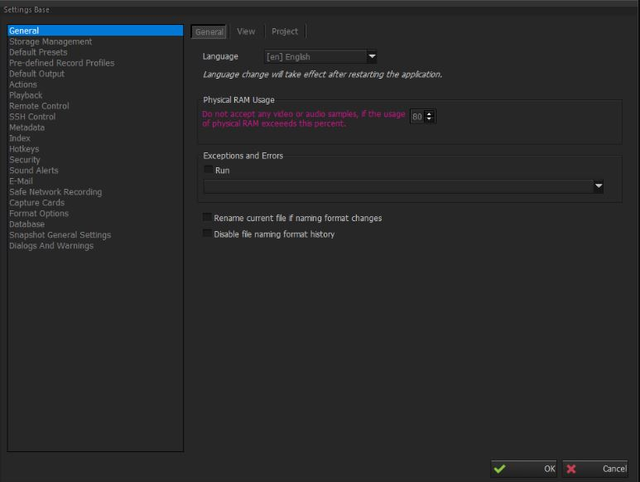
Task: Open the Hotkeys settings category
Action: coord(24,149)
